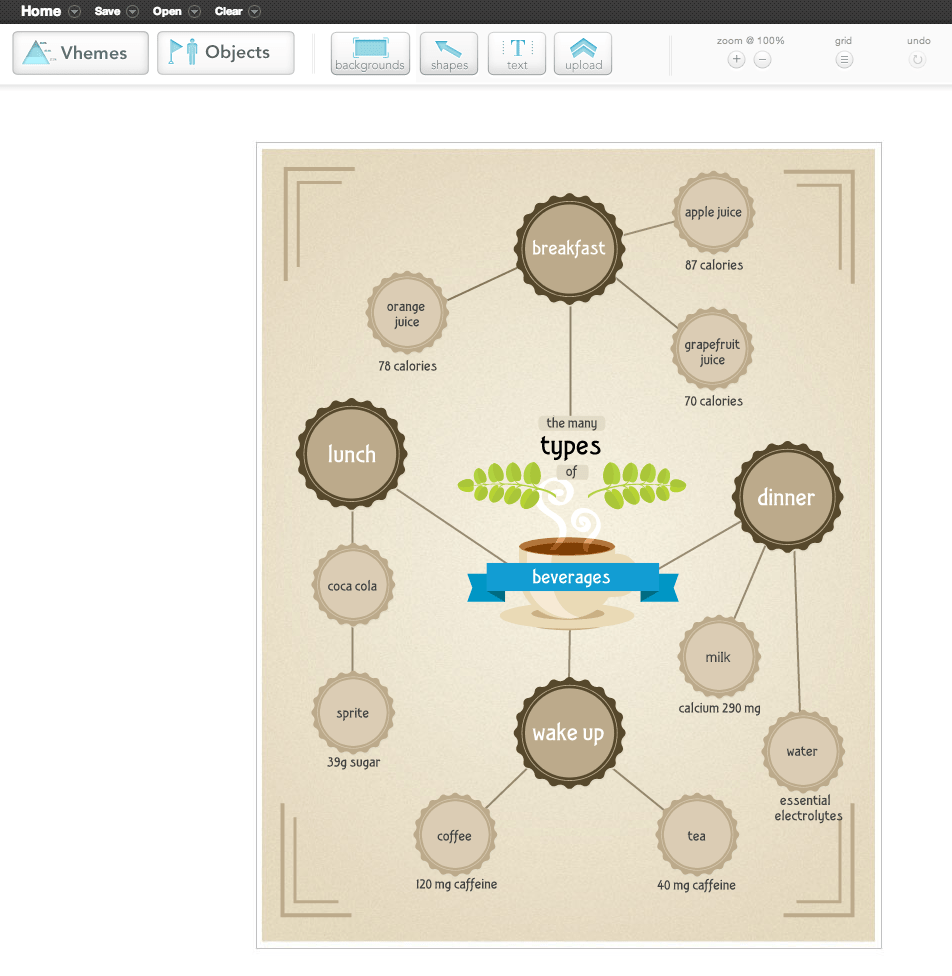
Task: Open the Open menu
Action: [x=167, y=11]
